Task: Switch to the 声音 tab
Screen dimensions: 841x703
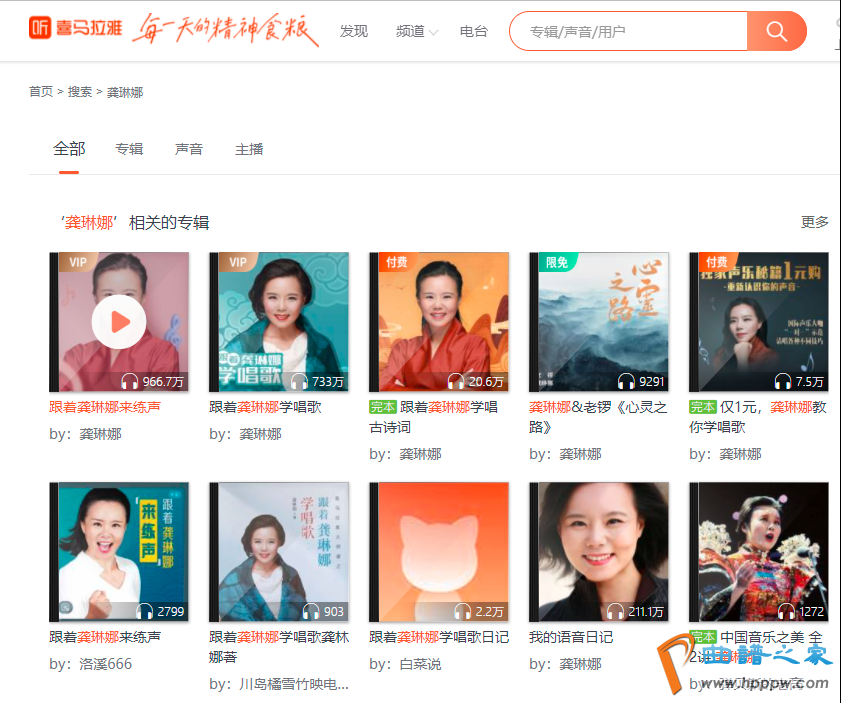Action: (189, 149)
